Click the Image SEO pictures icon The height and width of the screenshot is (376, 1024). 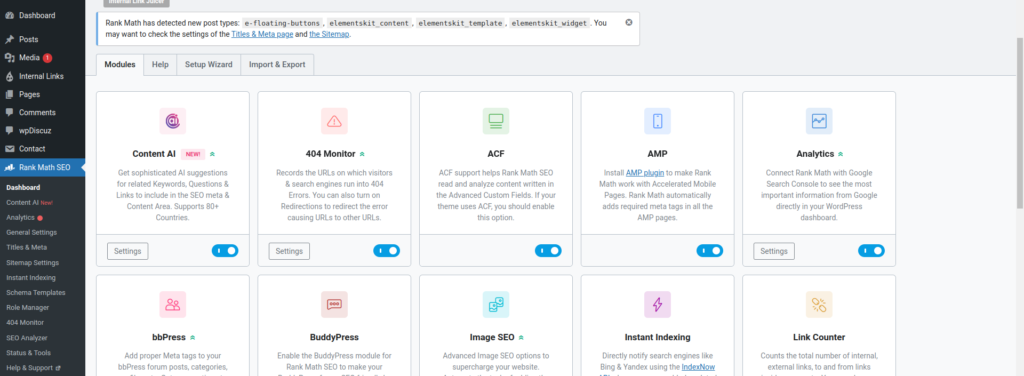click(x=496, y=304)
